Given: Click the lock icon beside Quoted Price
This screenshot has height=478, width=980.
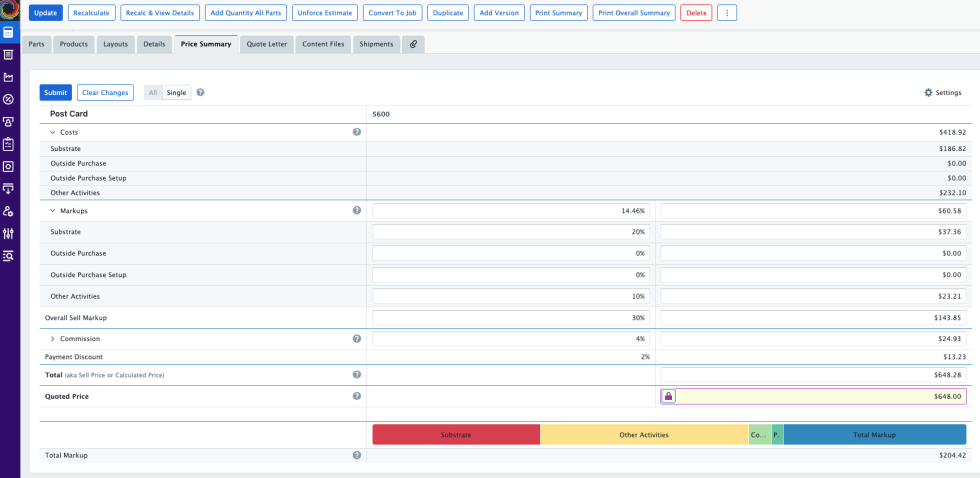Looking at the screenshot, I should (x=669, y=396).
